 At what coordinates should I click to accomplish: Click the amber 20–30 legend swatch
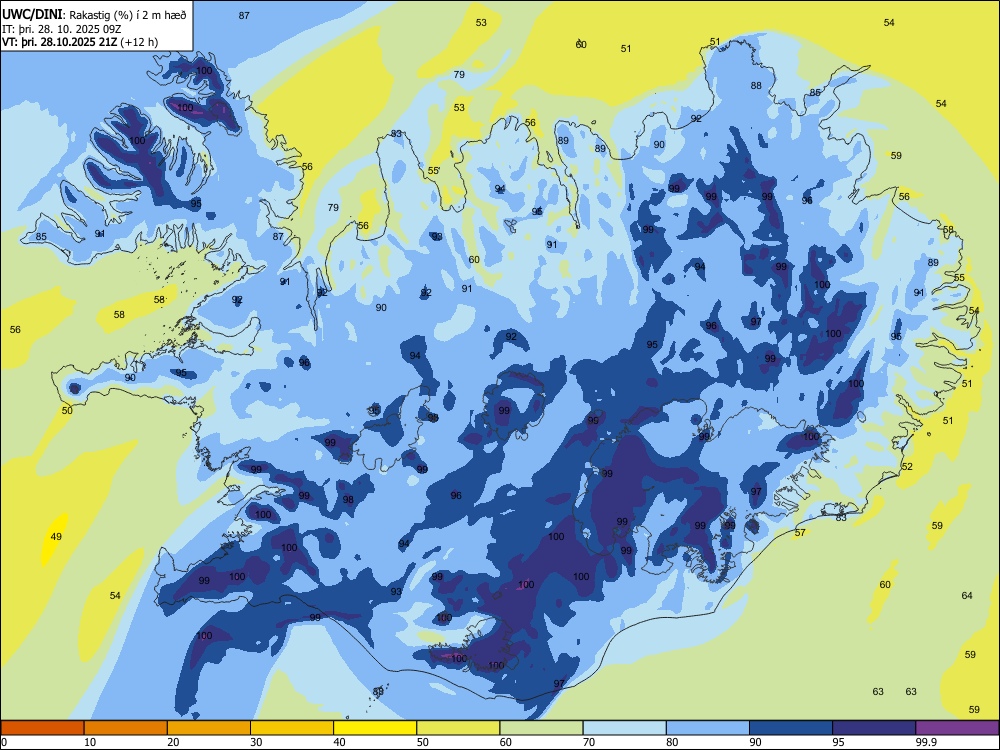[209, 728]
